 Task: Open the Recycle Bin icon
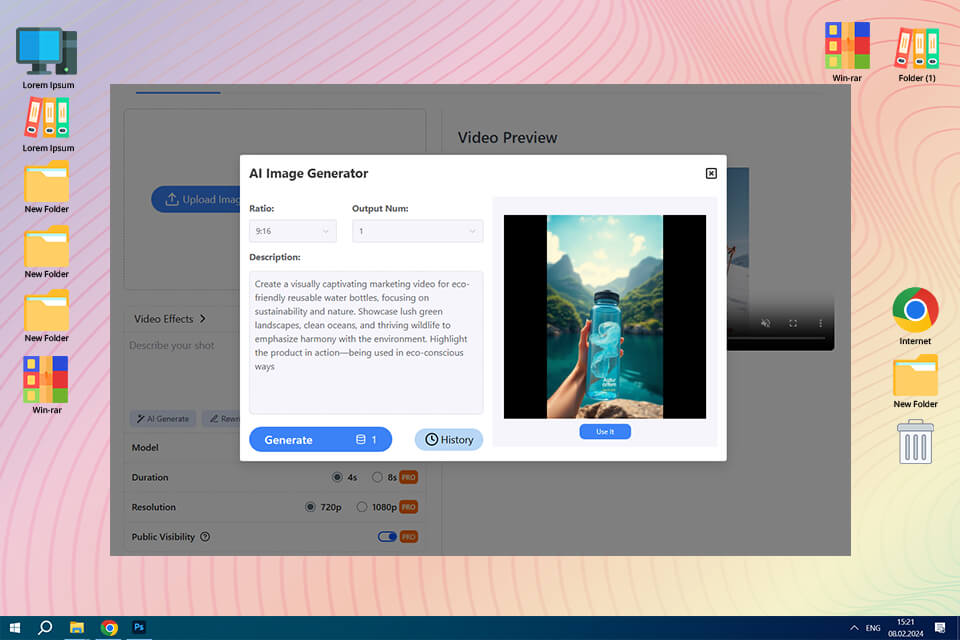point(915,442)
